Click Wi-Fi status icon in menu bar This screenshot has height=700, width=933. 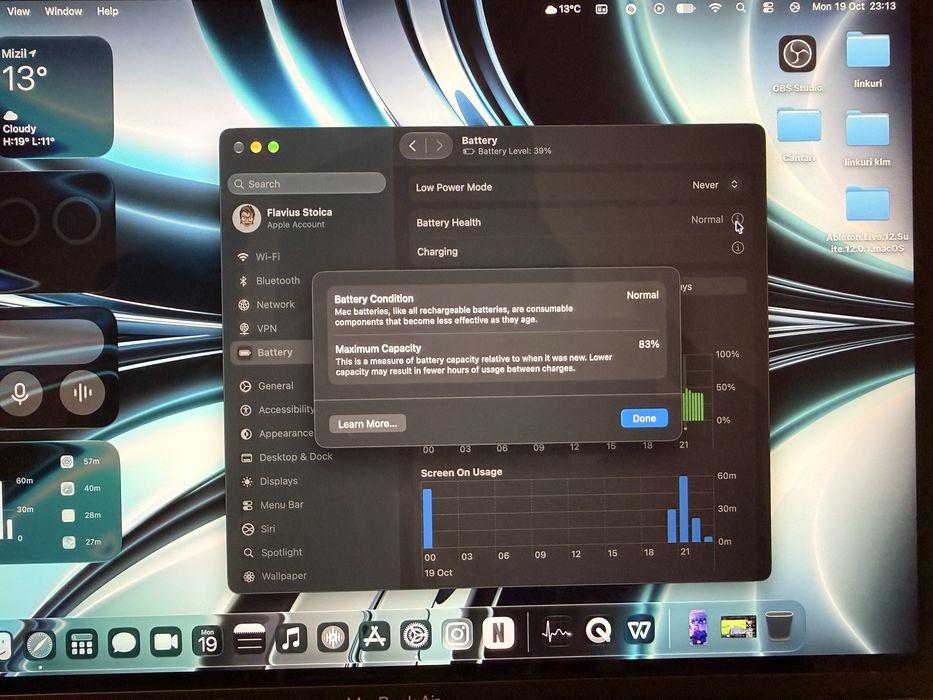715,8
